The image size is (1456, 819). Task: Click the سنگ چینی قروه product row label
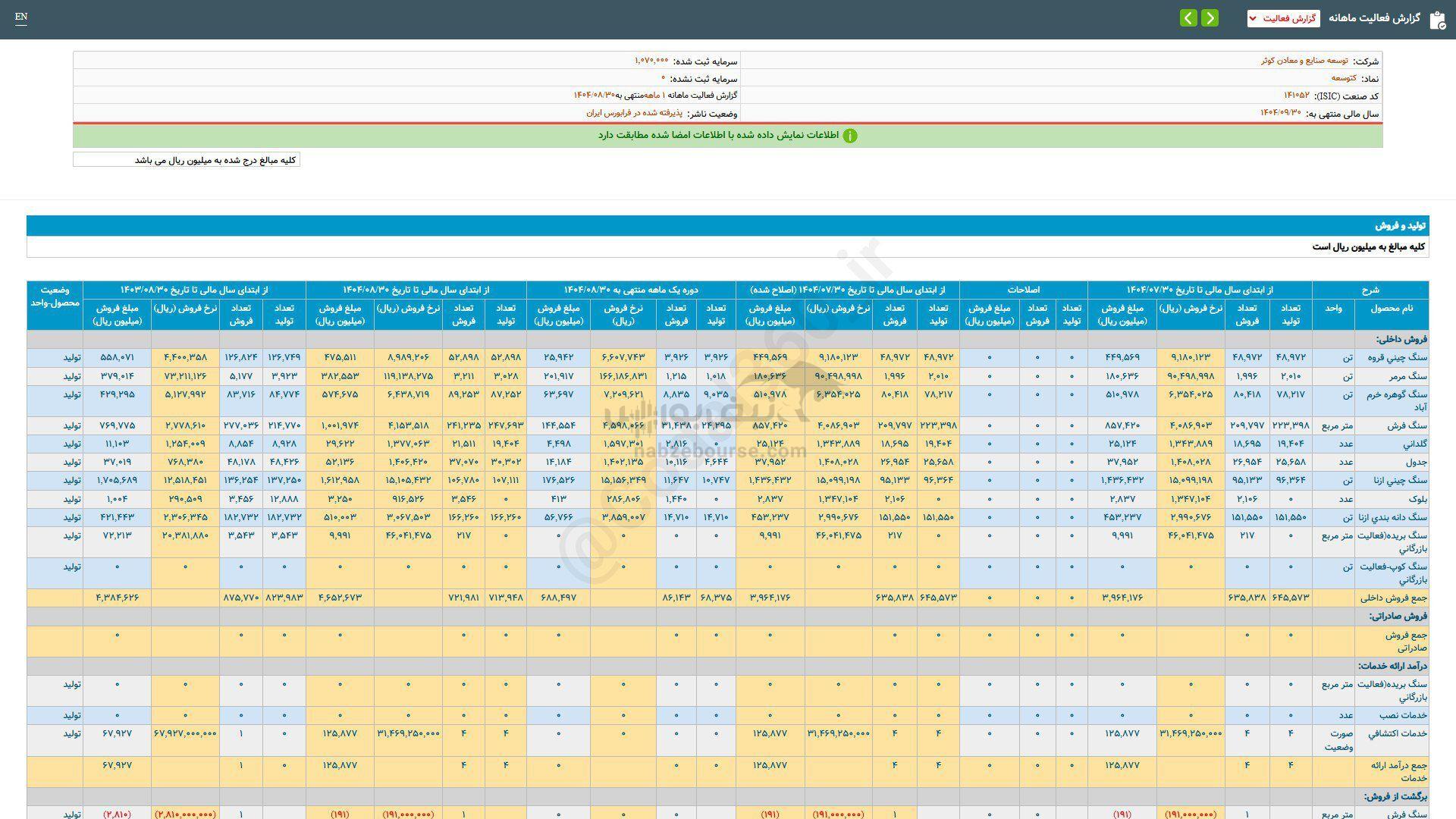pos(1397,357)
